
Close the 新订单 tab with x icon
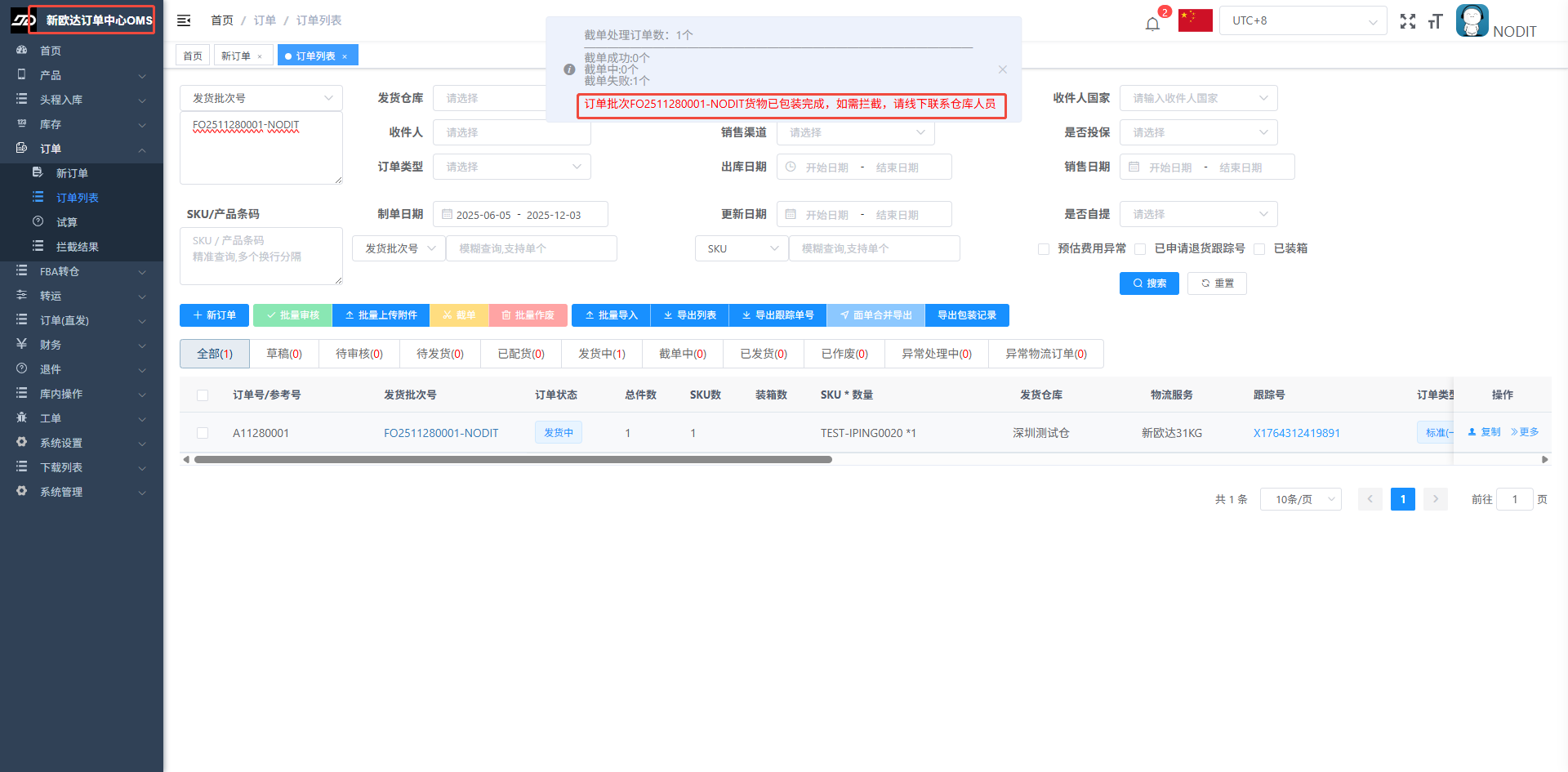(x=260, y=56)
